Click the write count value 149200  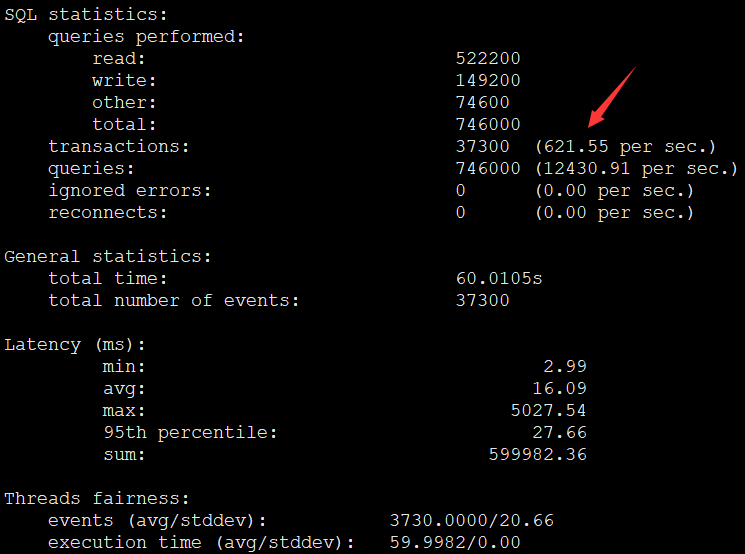[x=488, y=80]
